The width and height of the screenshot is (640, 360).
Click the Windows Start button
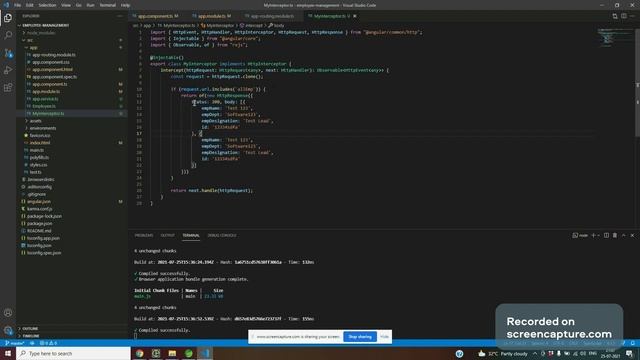click(8, 353)
